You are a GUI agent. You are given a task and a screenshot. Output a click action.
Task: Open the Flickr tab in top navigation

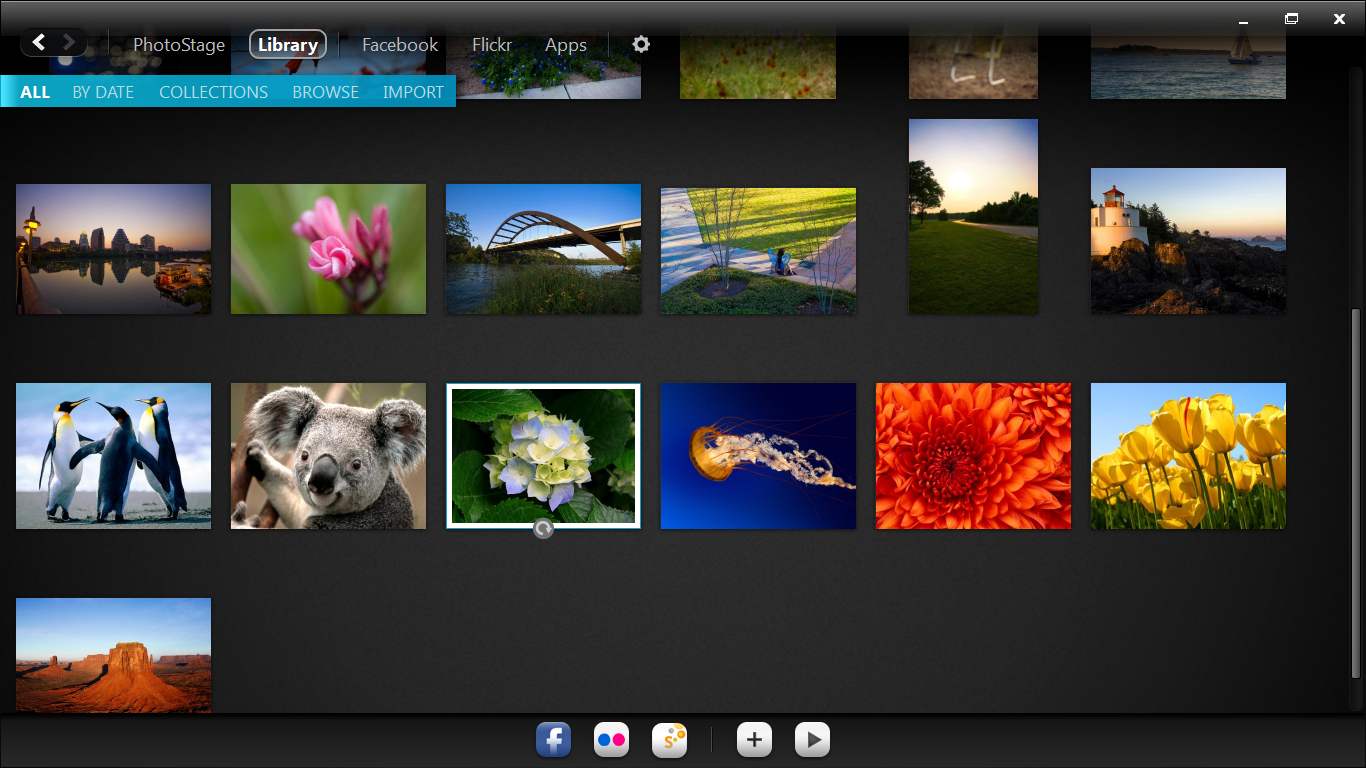pos(492,45)
